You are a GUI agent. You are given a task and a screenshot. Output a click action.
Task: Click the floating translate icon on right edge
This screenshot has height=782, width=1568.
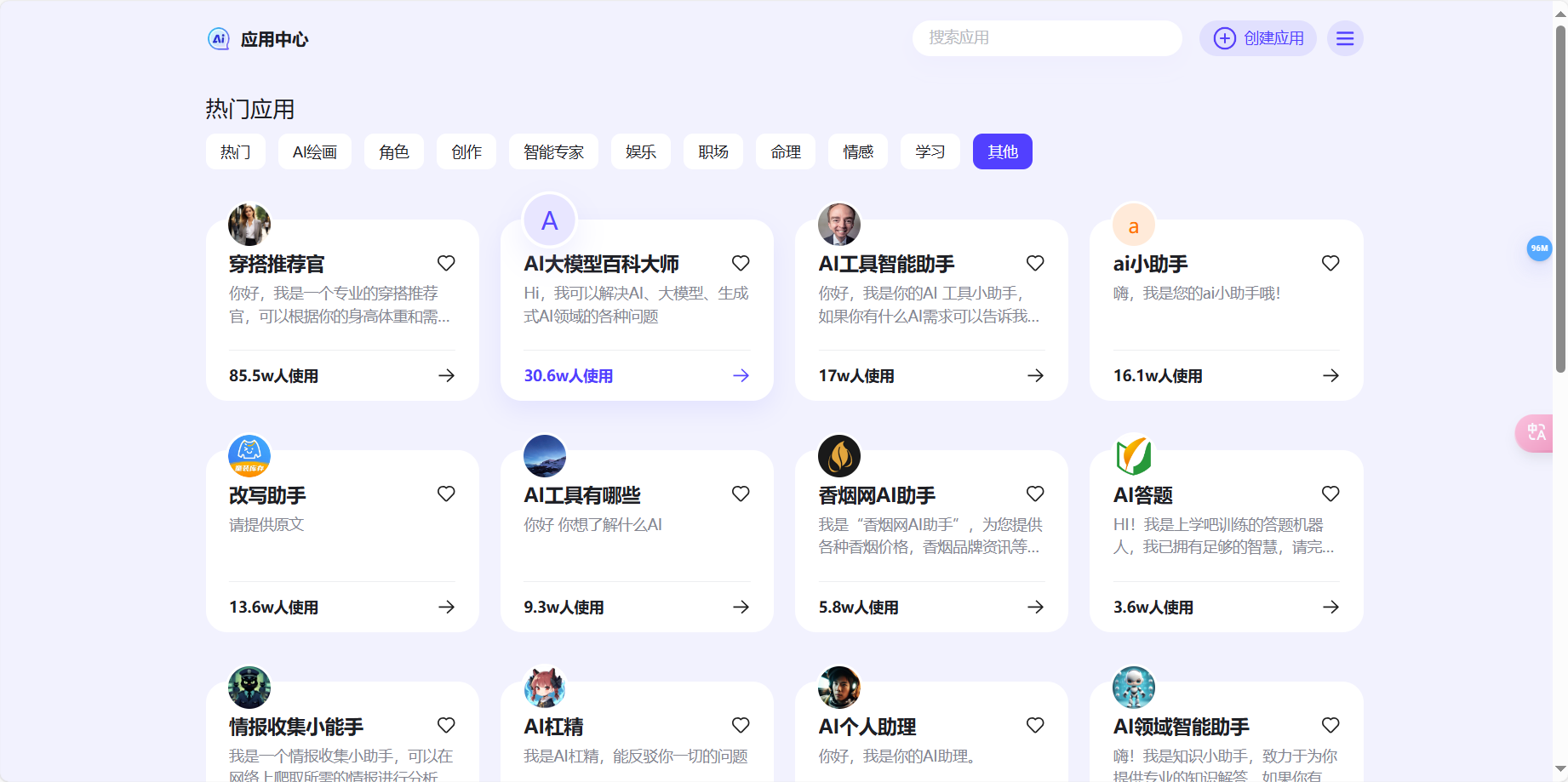click(1536, 433)
